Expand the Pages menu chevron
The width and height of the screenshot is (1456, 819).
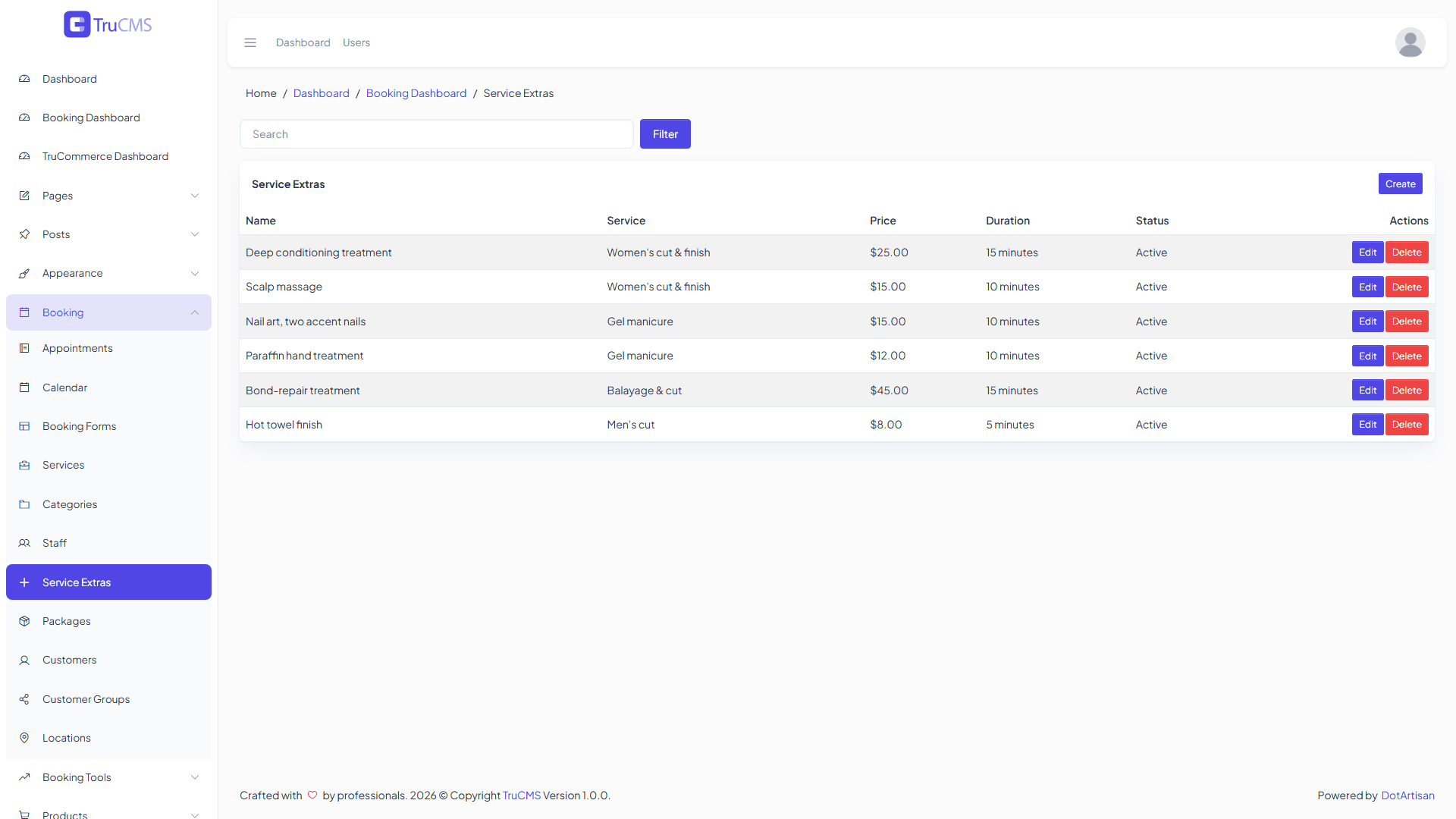click(x=195, y=196)
